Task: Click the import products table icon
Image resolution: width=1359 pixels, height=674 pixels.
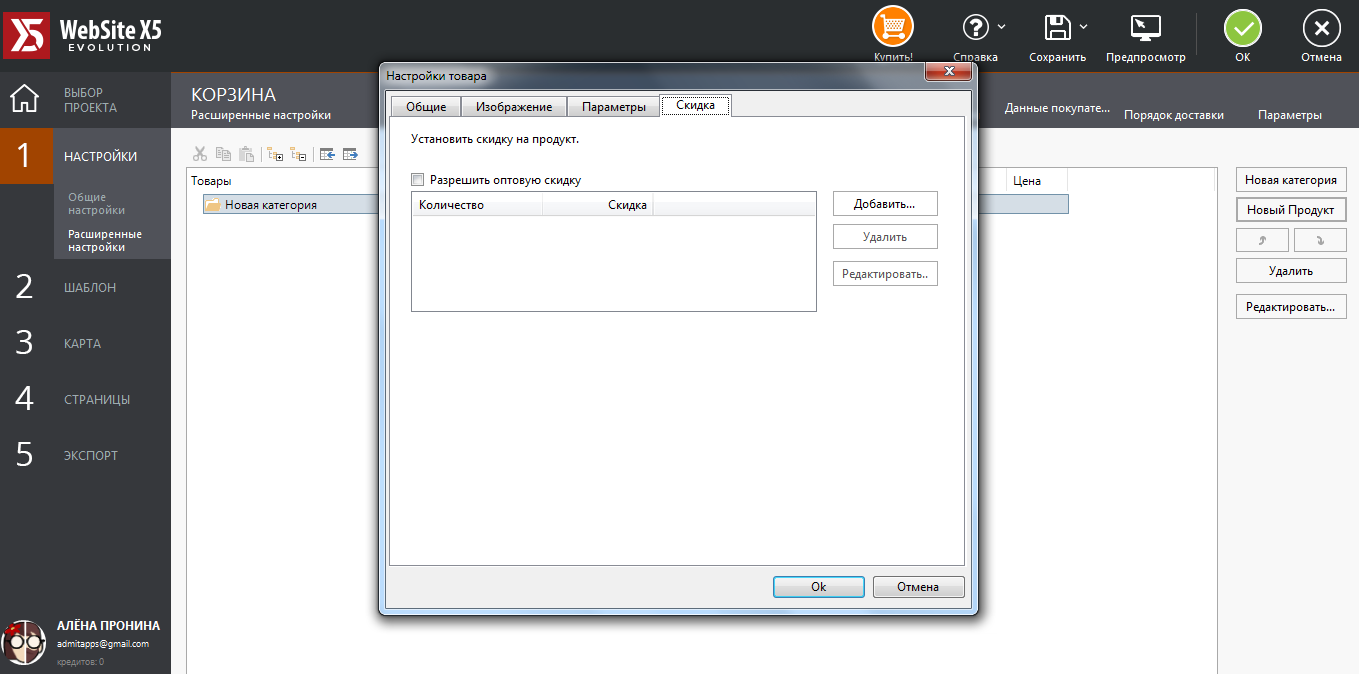Action: point(327,154)
